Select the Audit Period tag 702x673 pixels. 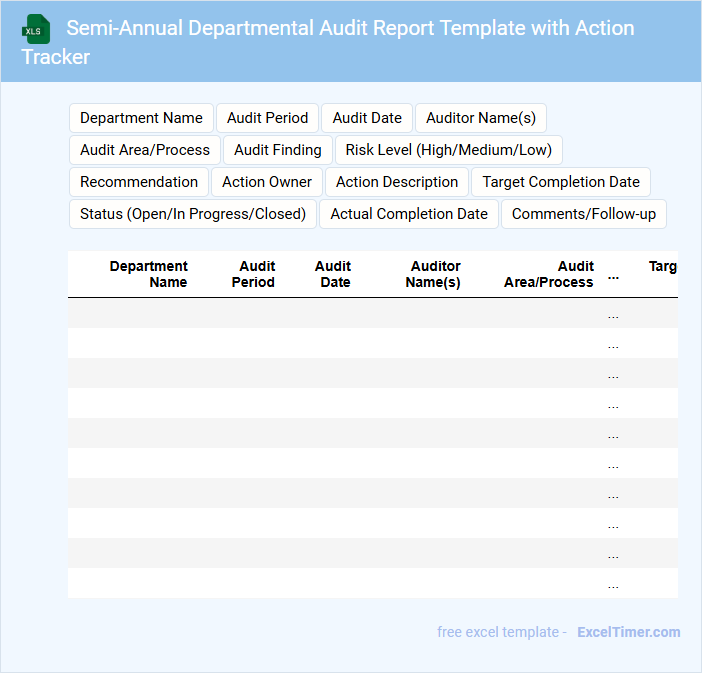tap(268, 118)
